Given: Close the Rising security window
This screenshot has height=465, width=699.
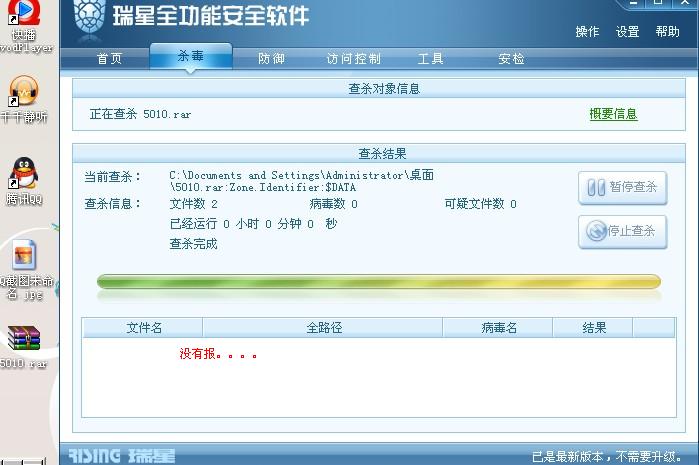Looking at the screenshot, I should tap(686, 3).
